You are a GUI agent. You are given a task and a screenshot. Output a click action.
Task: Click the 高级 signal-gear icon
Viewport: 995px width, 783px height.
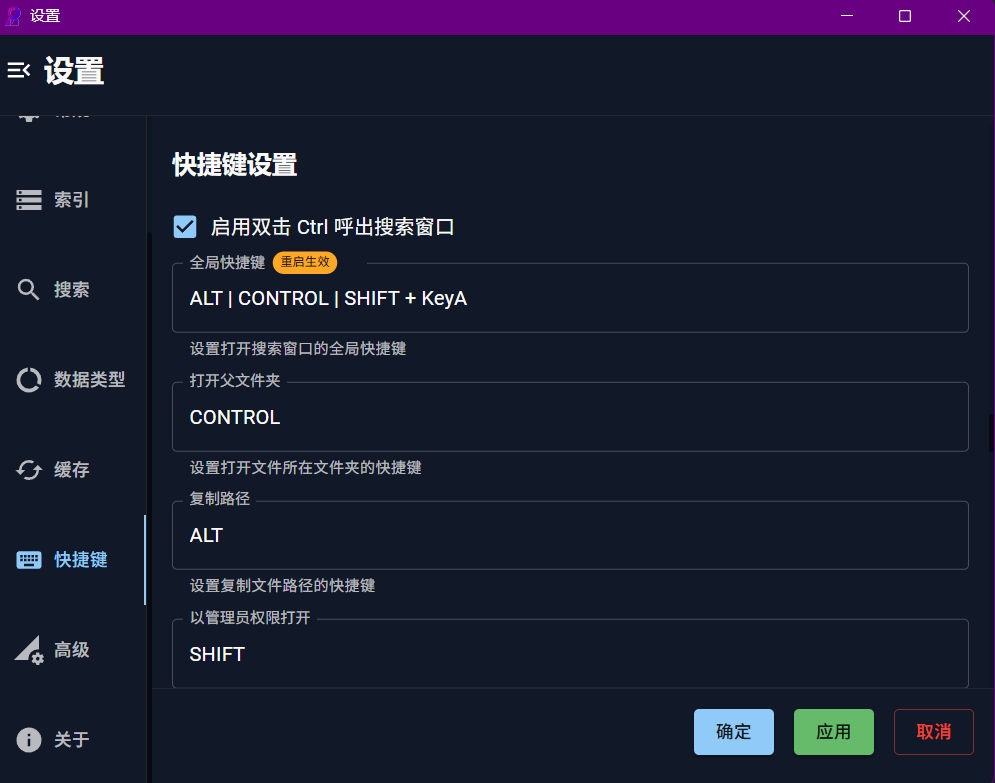click(x=28, y=650)
